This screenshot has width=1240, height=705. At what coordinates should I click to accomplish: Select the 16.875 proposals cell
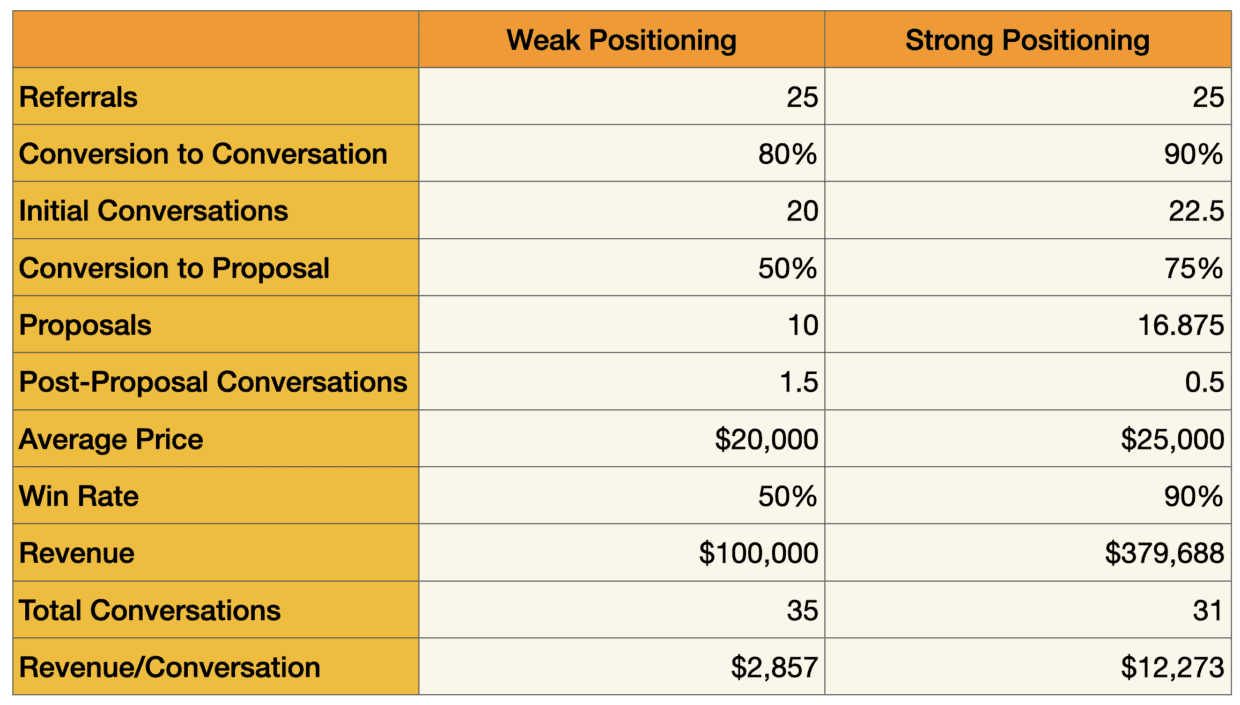(x=1028, y=325)
